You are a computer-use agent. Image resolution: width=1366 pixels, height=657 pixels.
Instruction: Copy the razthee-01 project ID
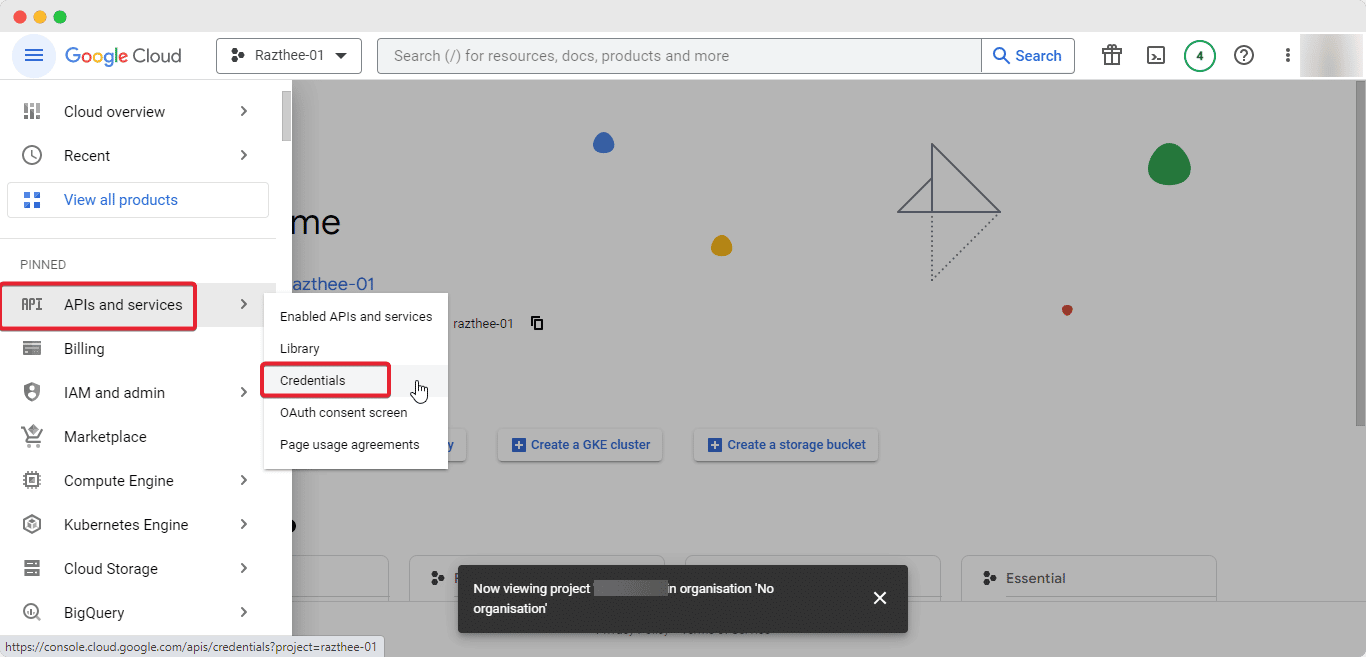pos(537,323)
